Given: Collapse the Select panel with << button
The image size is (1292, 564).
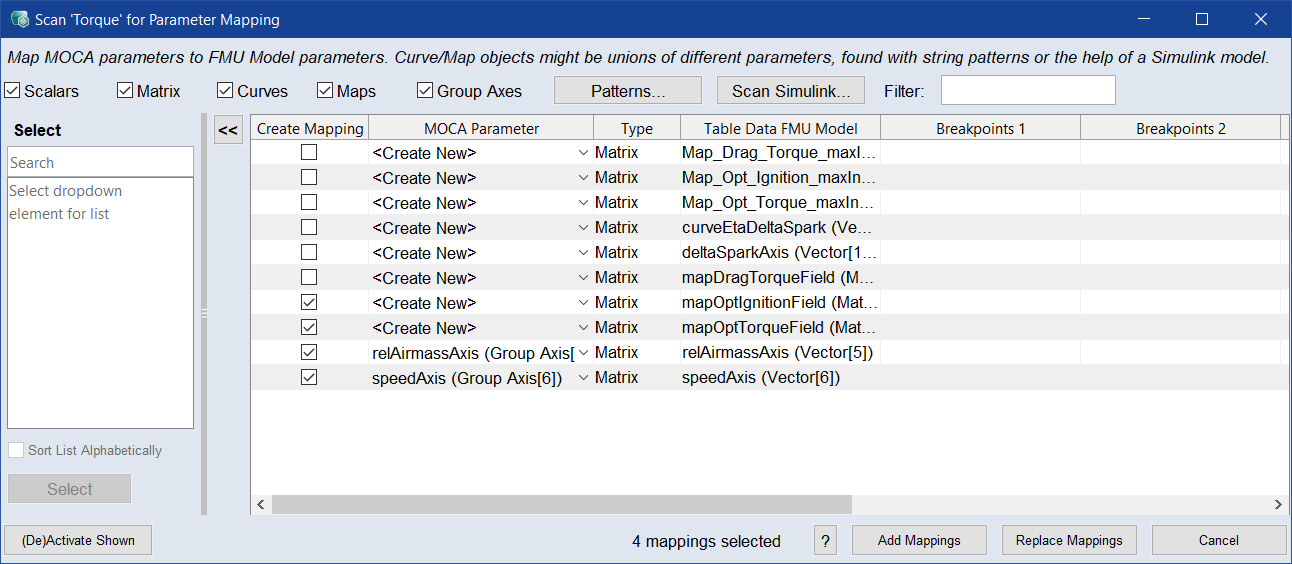Looking at the screenshot, I should pyautogui.click(x=228, y=129).
